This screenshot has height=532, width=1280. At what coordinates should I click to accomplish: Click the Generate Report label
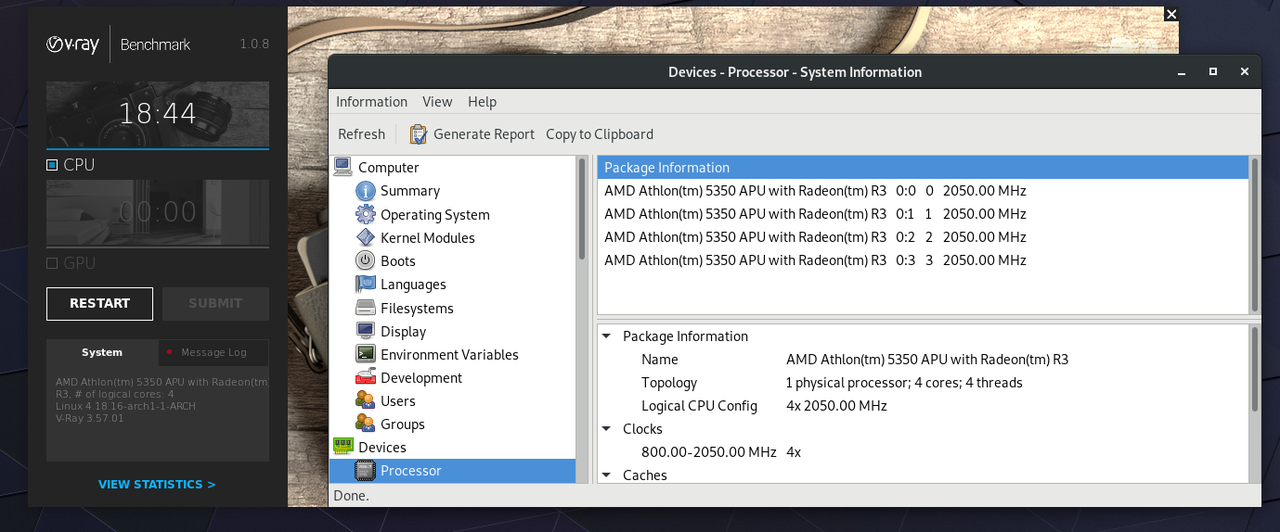click(484, 134)
